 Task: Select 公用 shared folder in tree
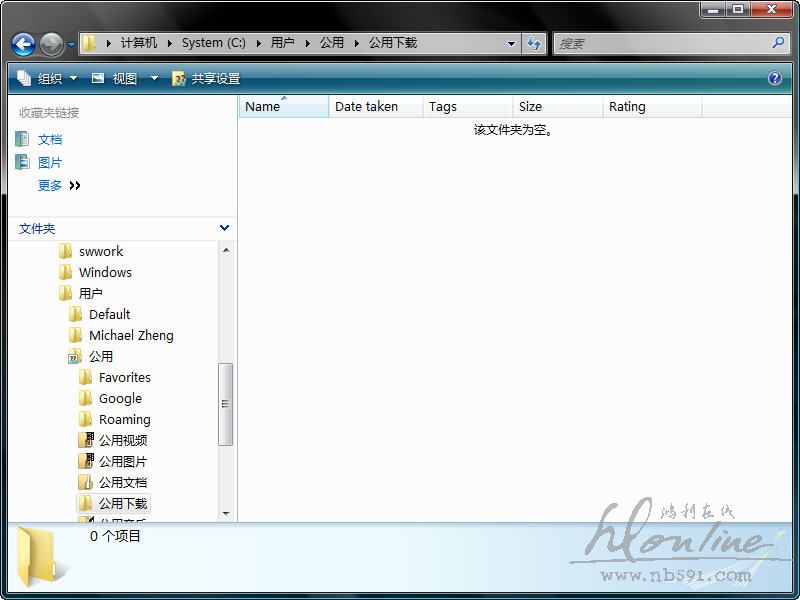click(101, 357)
